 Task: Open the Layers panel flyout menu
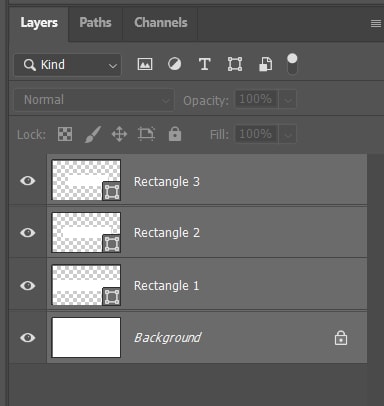click(x=376, y=23)
